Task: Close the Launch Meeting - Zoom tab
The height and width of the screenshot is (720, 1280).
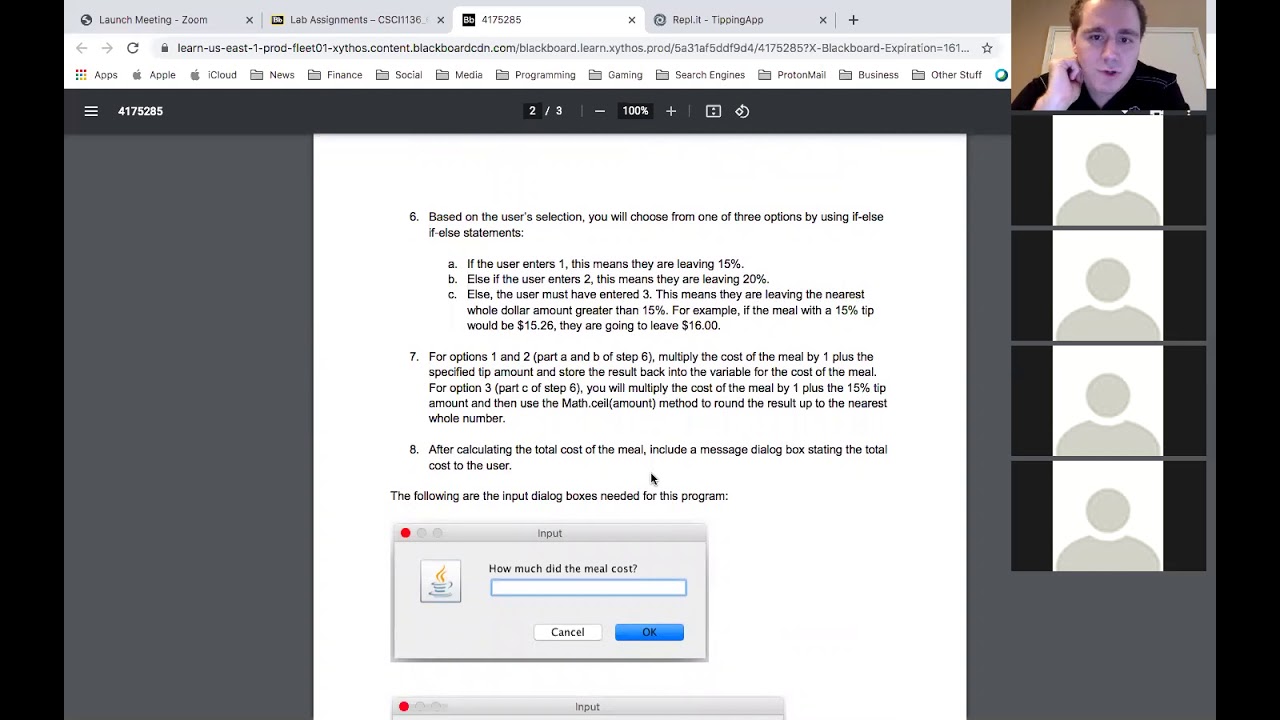Action: point(249,20)
